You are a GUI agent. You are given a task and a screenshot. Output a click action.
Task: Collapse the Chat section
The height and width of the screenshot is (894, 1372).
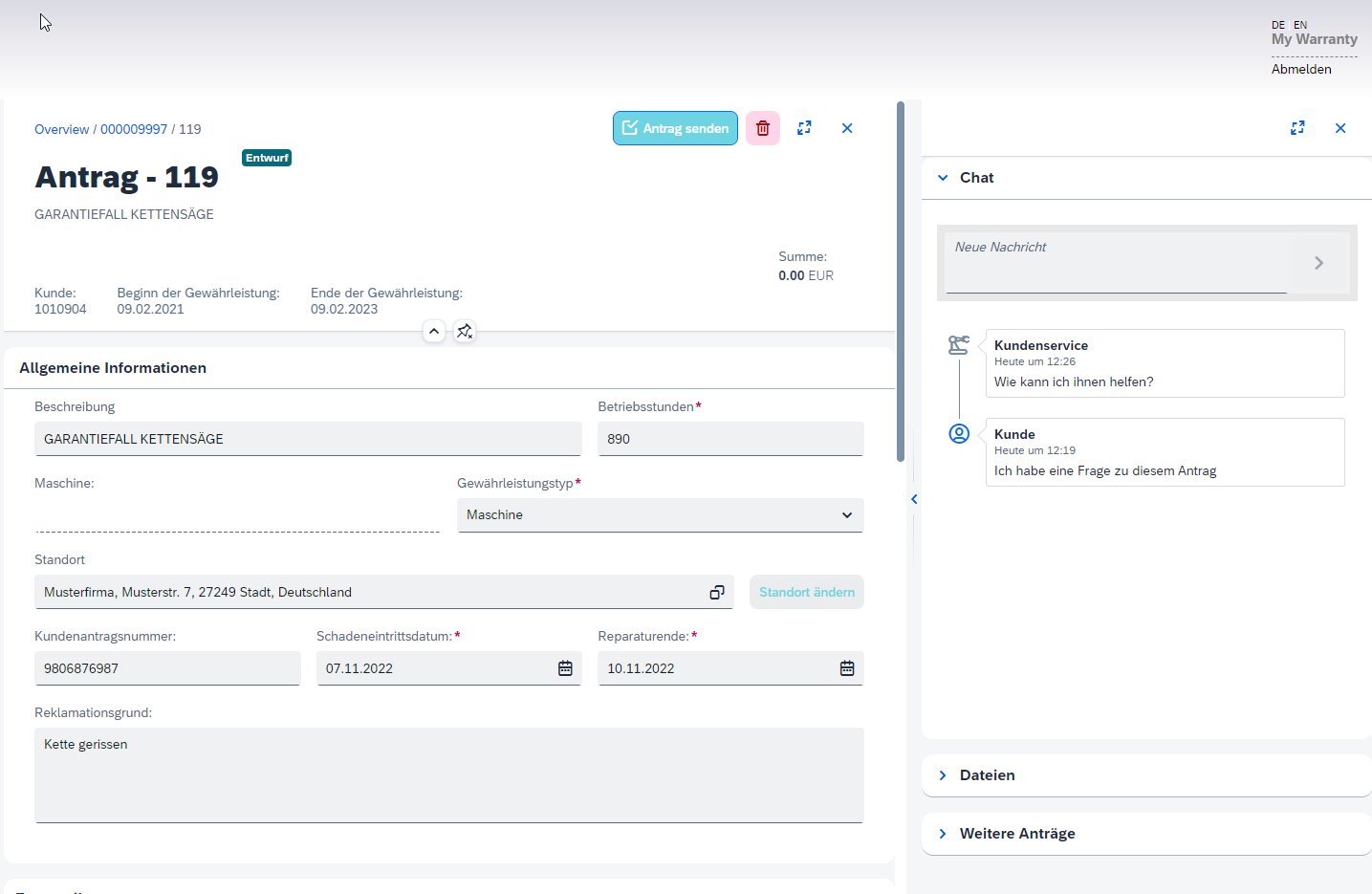pos(943,178)
